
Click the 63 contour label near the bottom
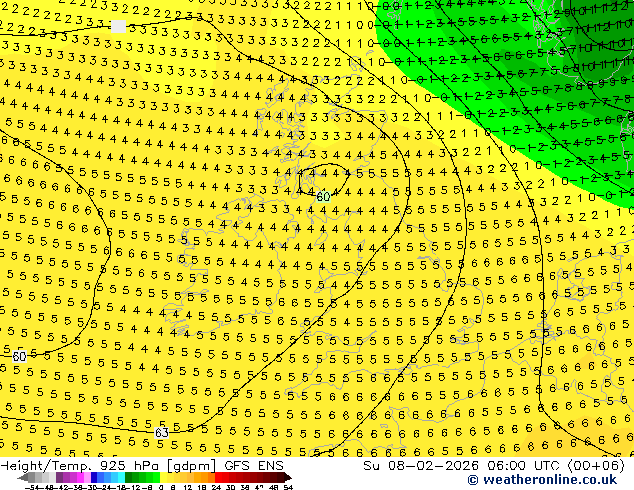click(161, 433)
